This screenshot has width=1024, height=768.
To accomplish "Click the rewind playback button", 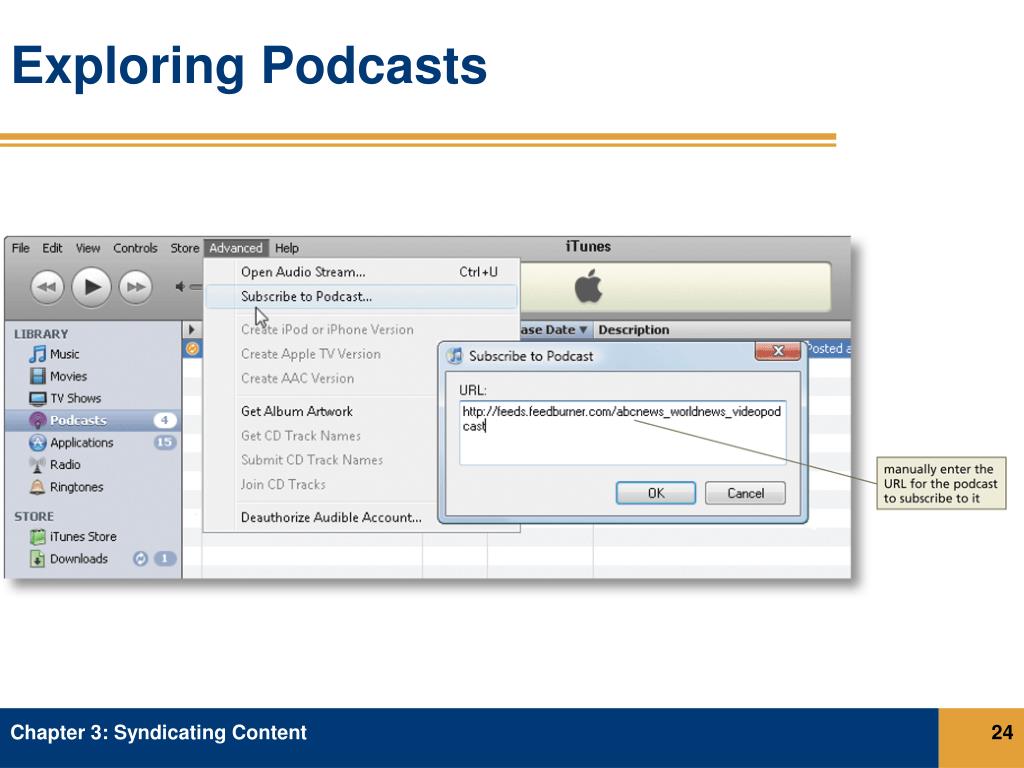I will tap(47, 287).
